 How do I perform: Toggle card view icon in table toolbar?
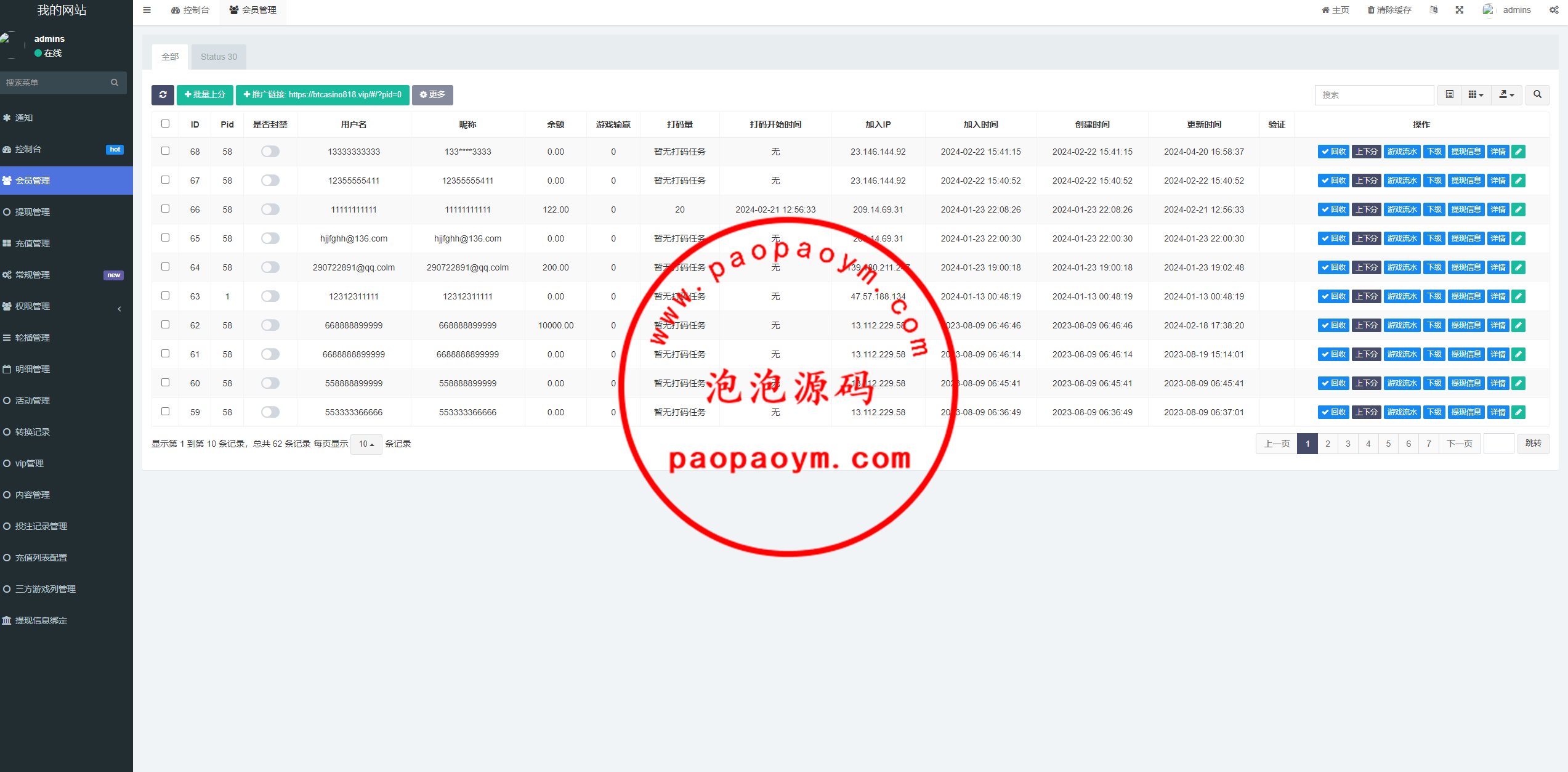click(x=1450, y=94)
